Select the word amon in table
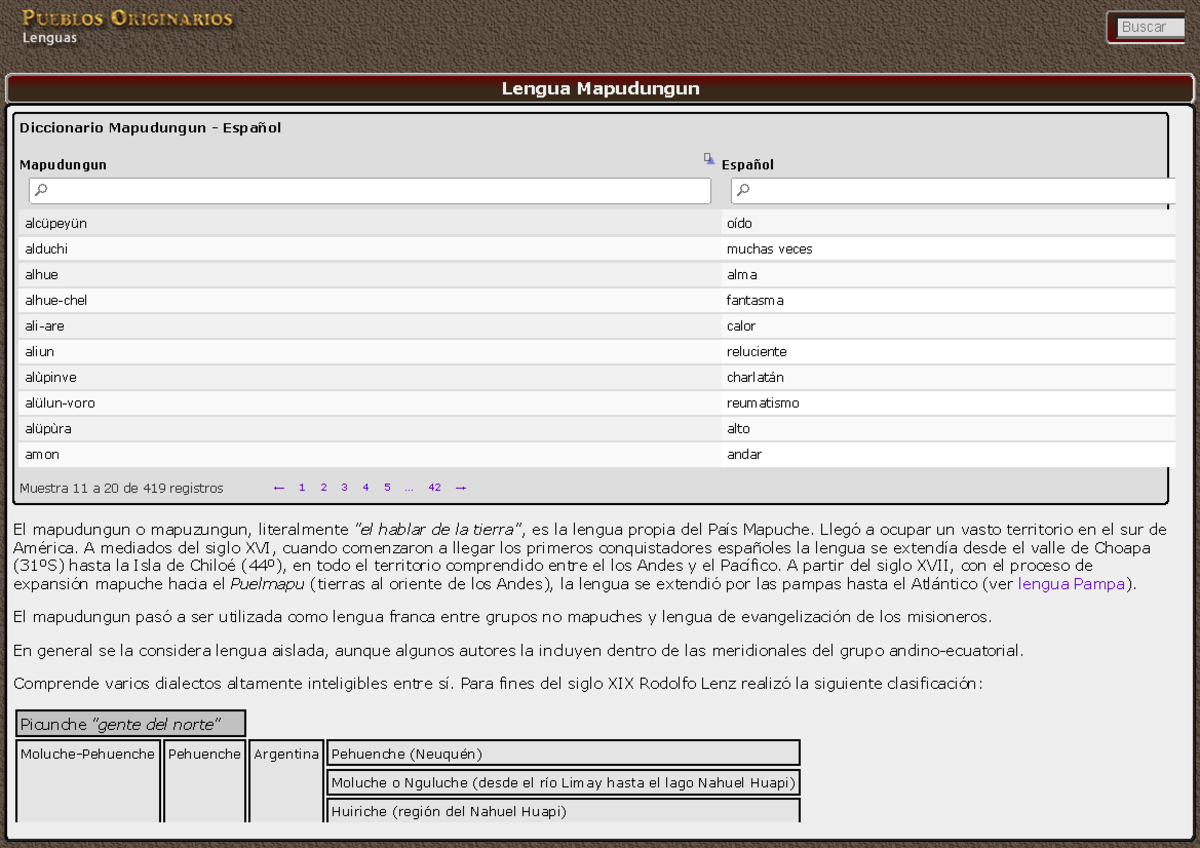Screen dimensions: 1200x848 (x=42, y=454)
